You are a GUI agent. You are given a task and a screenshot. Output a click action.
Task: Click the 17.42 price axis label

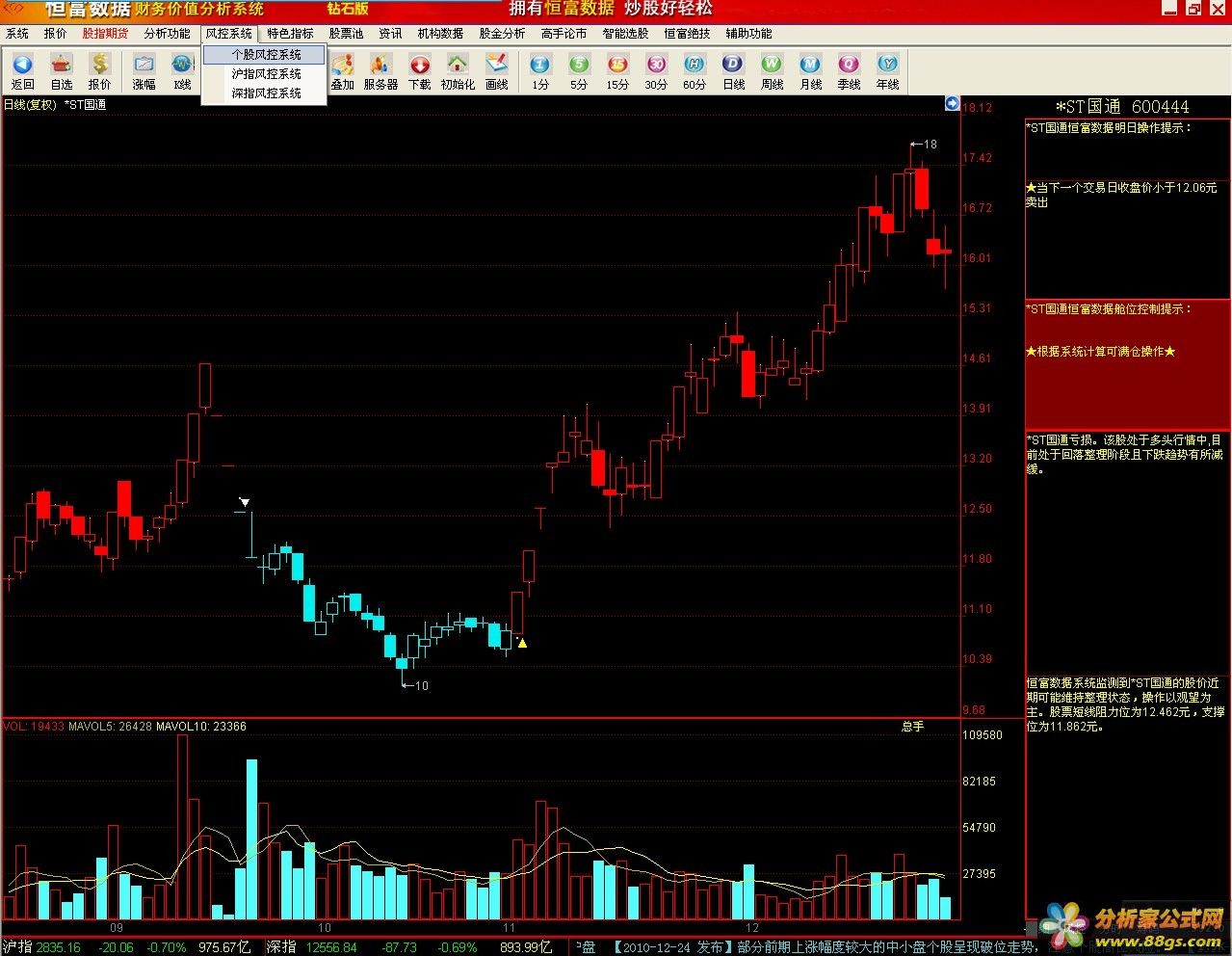point(977,158)
